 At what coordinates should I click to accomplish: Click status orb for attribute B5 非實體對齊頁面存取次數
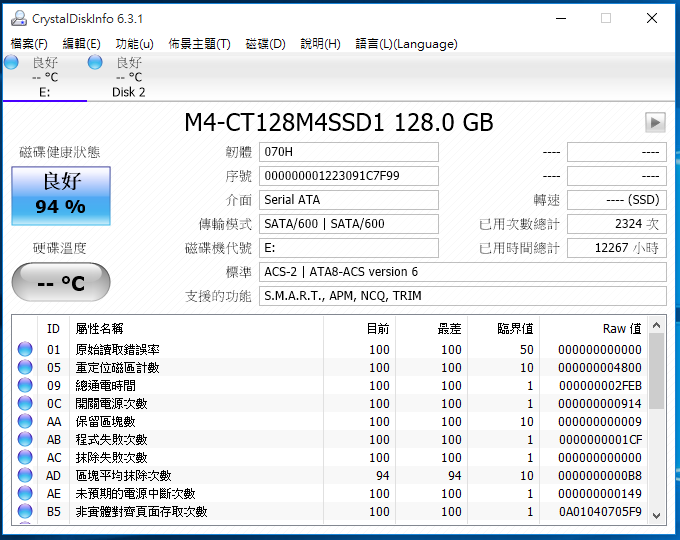[25, 511]
